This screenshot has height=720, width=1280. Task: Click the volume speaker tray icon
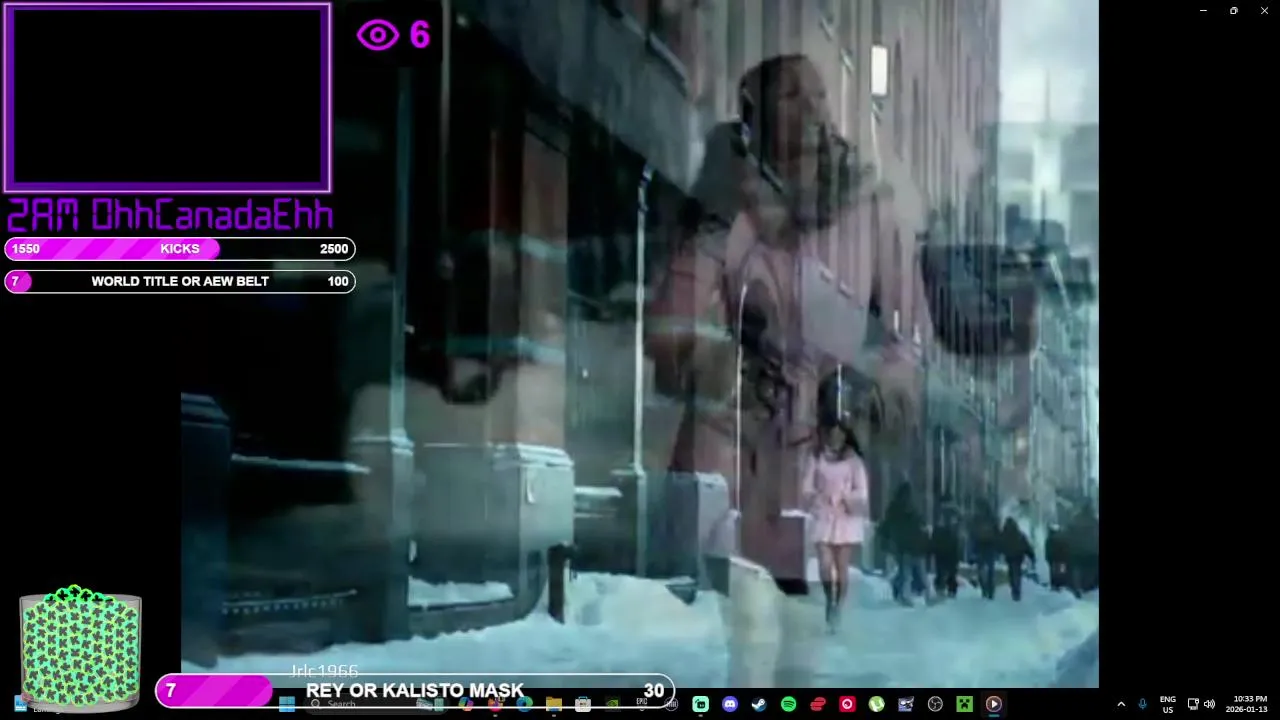pos(1209,704)
